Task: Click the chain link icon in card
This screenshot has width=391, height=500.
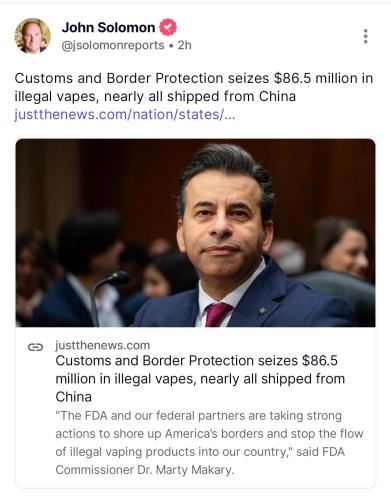Action: pyautogui.click(x=35, y=347)
